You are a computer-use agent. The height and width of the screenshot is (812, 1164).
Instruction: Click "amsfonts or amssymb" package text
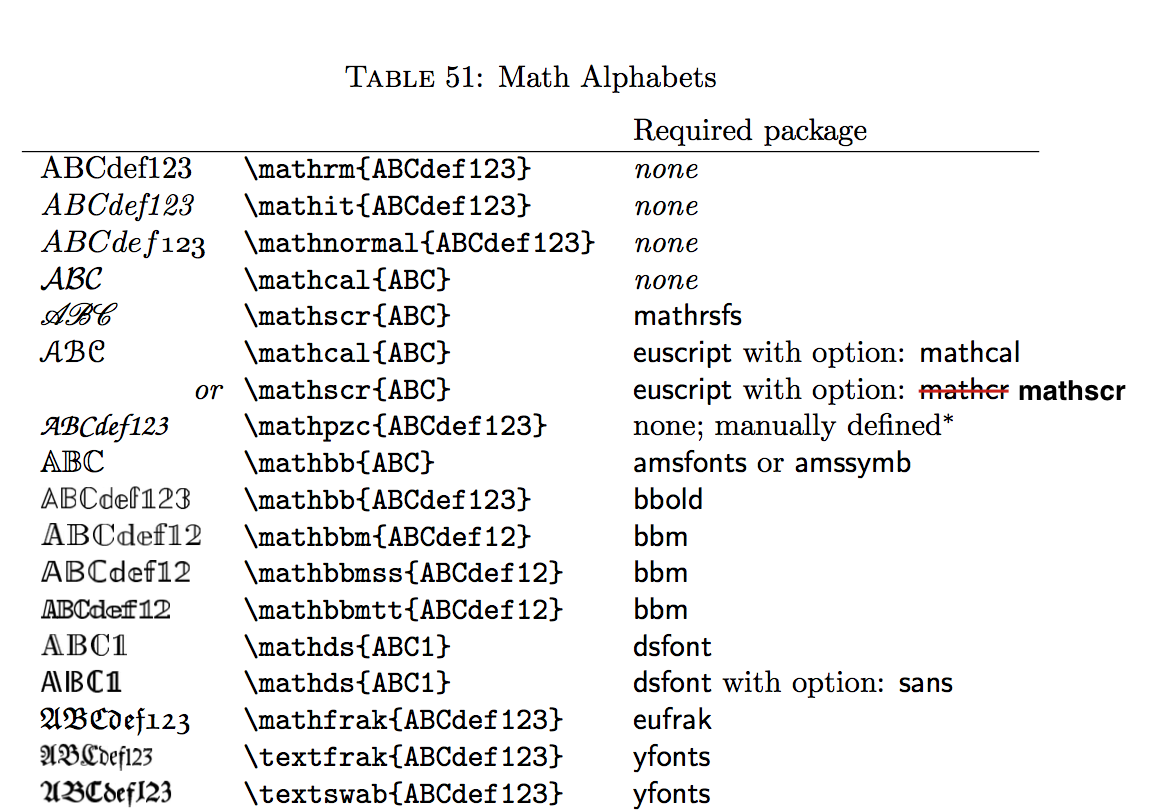point(772,463)
